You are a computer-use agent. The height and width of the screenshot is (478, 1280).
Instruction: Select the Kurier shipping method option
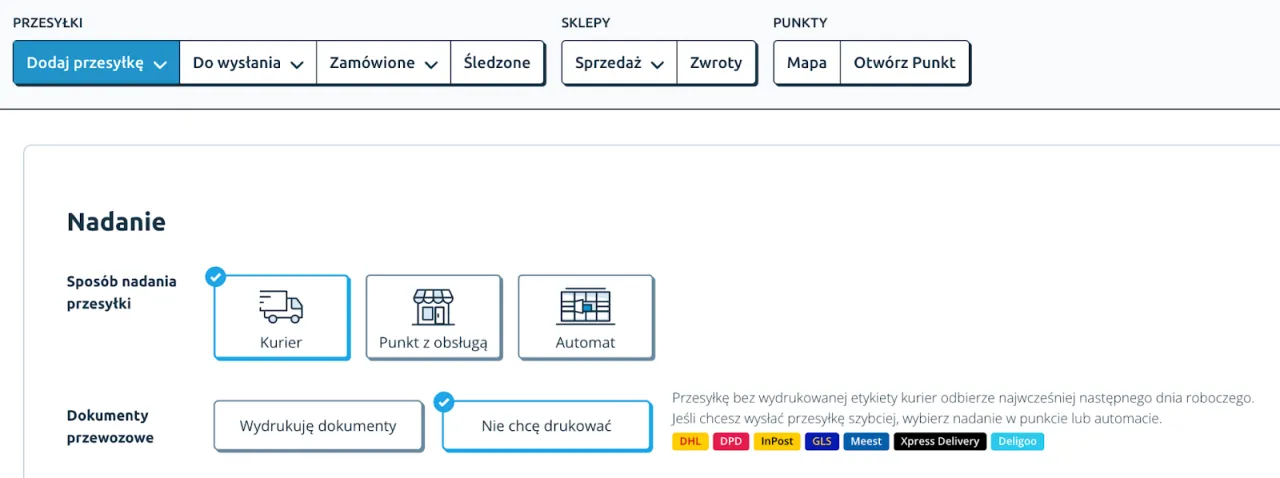(281, 317)
